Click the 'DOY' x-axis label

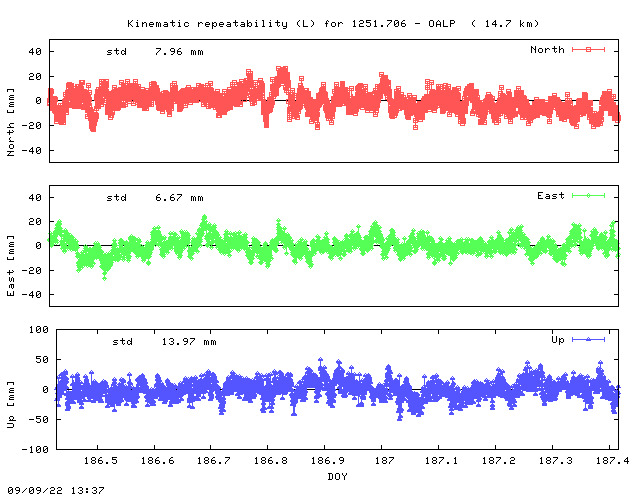pyautogui.click(x=338, y=476)
